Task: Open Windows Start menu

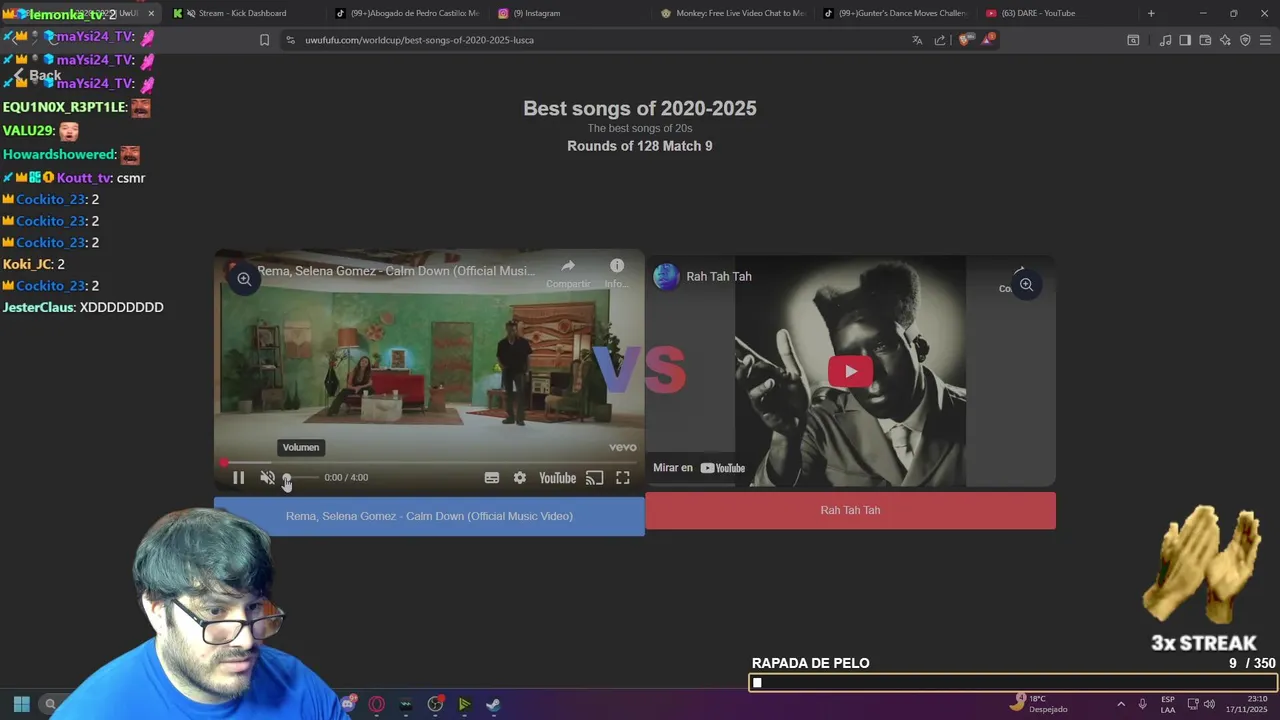Action: click(x=21, y=704)
